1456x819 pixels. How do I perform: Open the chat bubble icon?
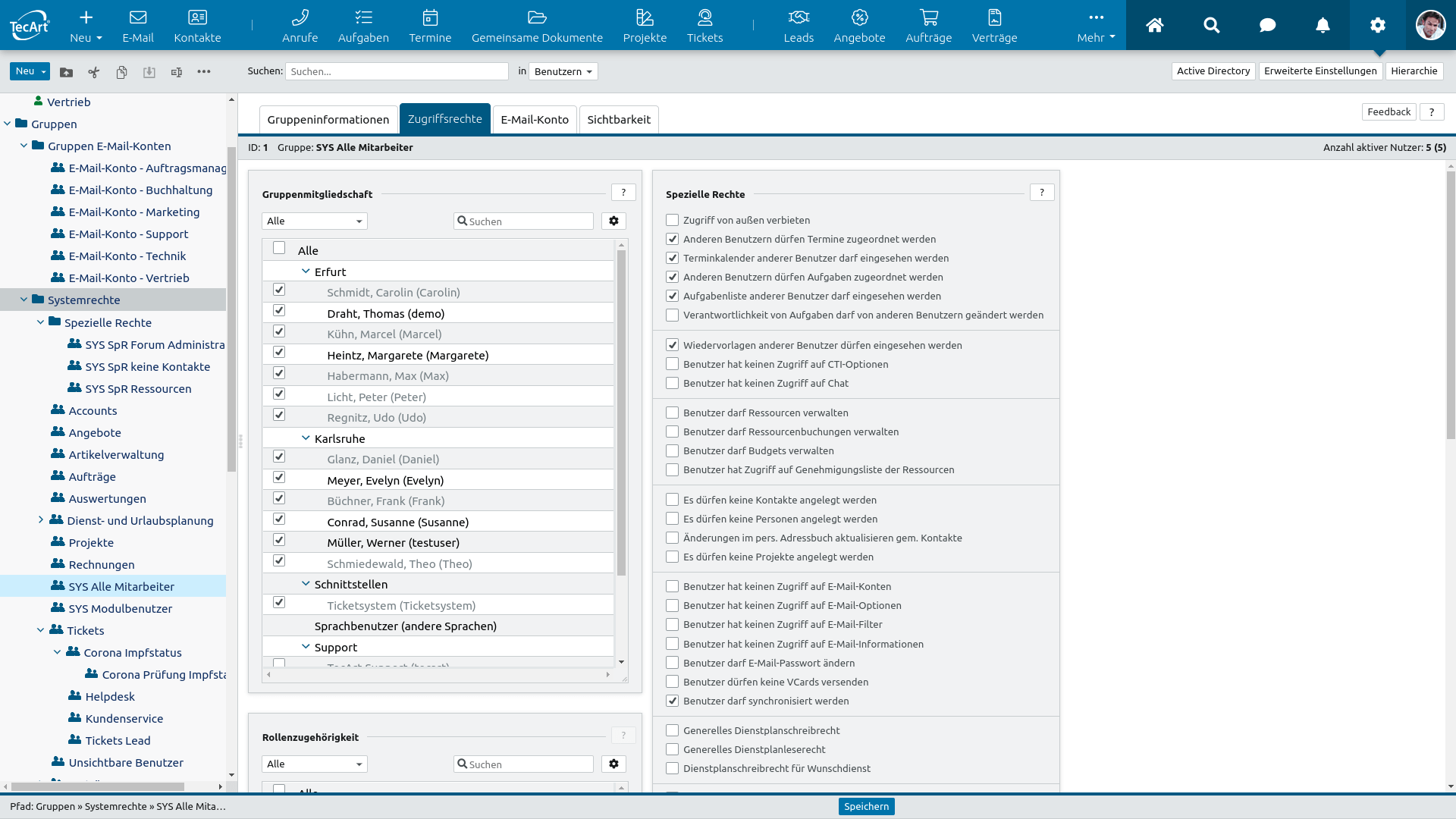click(x=1267, y=25)
